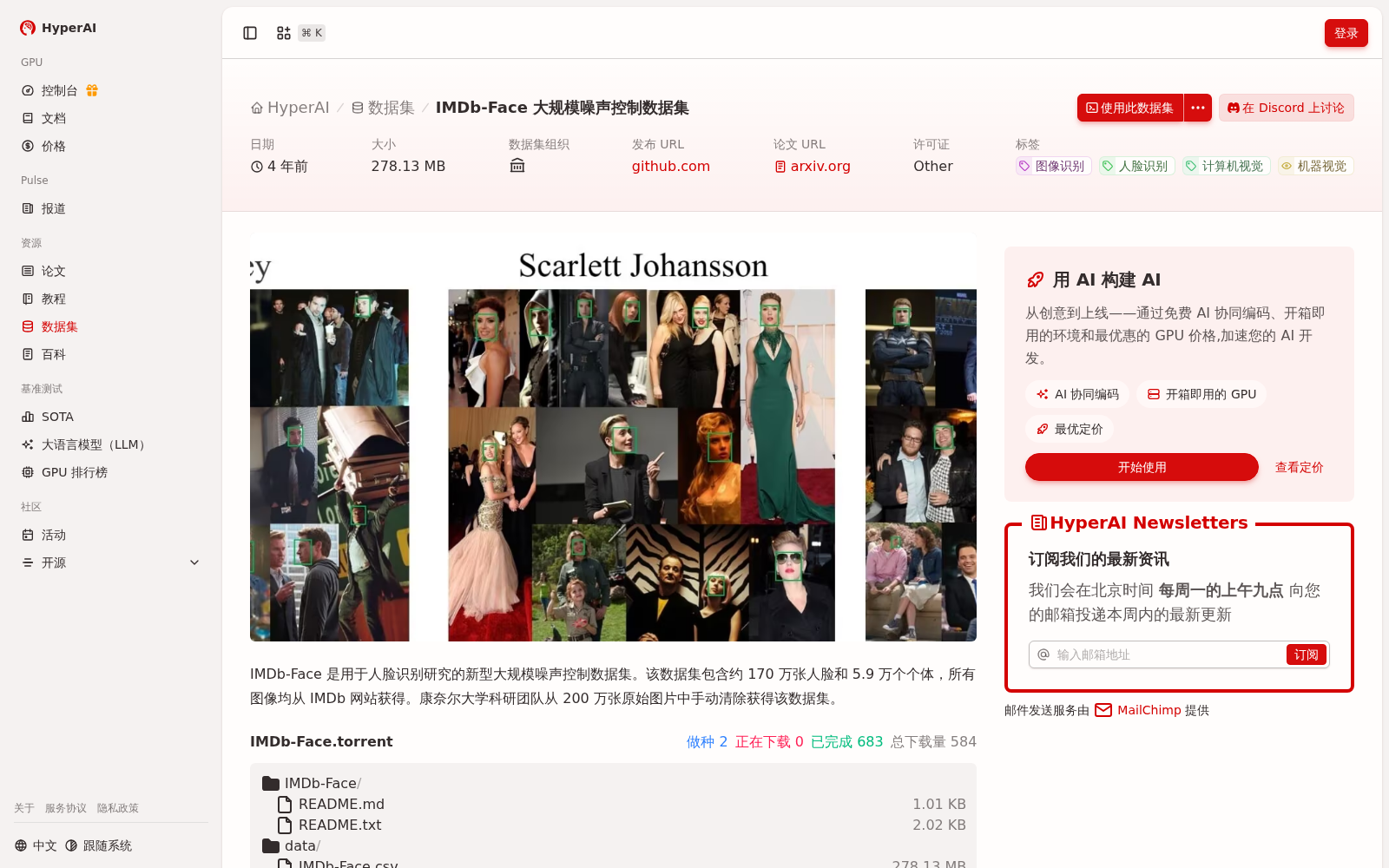Viewport: 1389px width, 868px height.
Task: Click the 开箱即用的 GPU chip
Action: click(x=1201, y=394)
